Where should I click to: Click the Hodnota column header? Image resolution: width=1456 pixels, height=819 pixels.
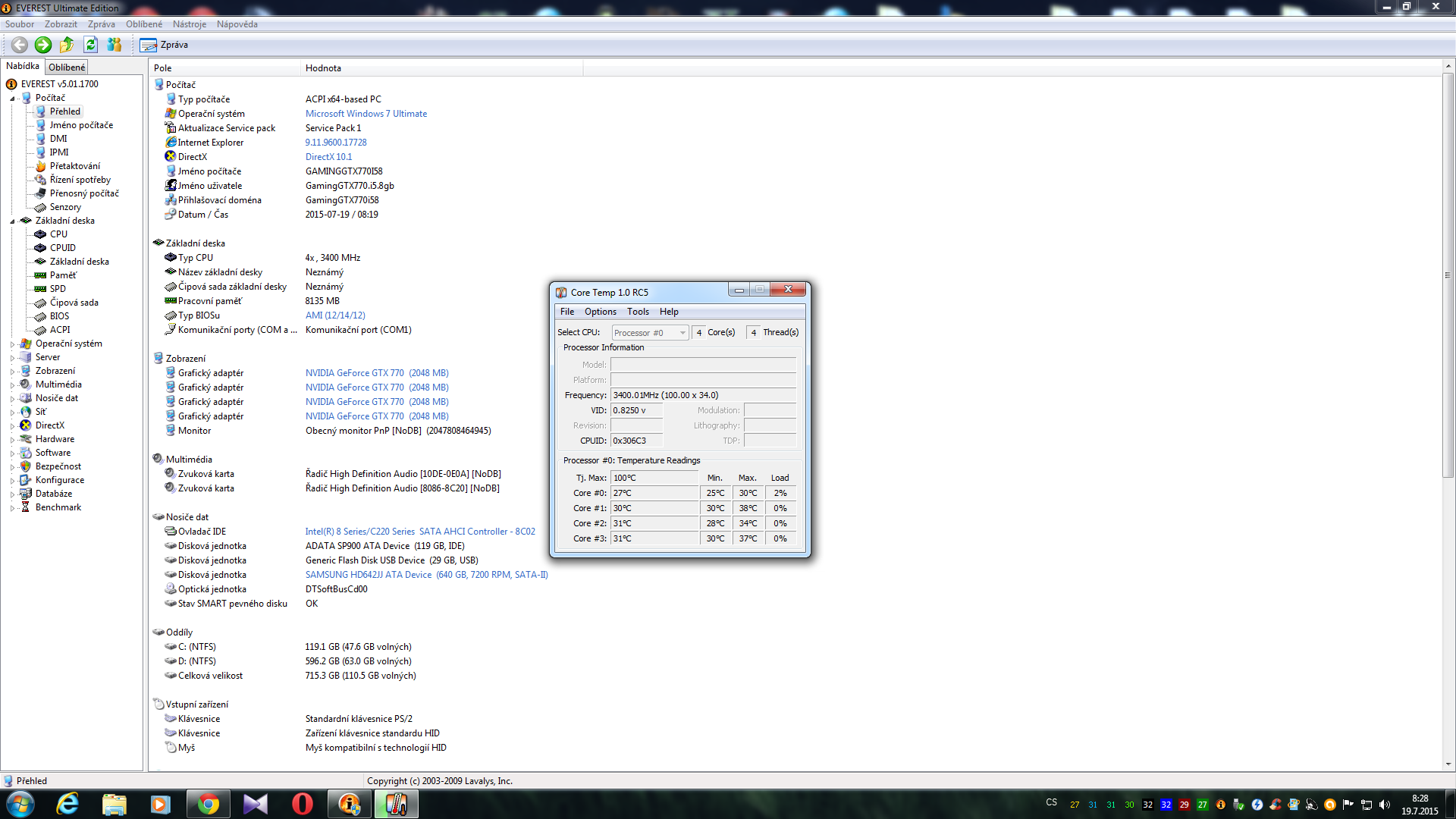click(442, 68)
